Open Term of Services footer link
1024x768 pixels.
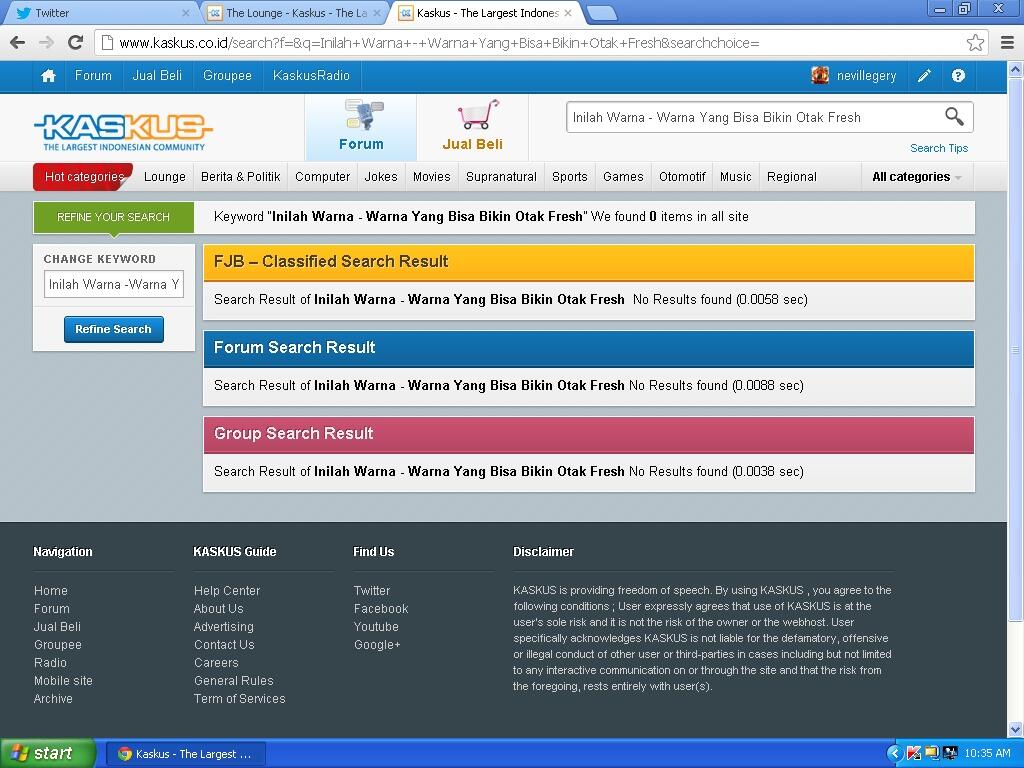(x=240, y=699)
